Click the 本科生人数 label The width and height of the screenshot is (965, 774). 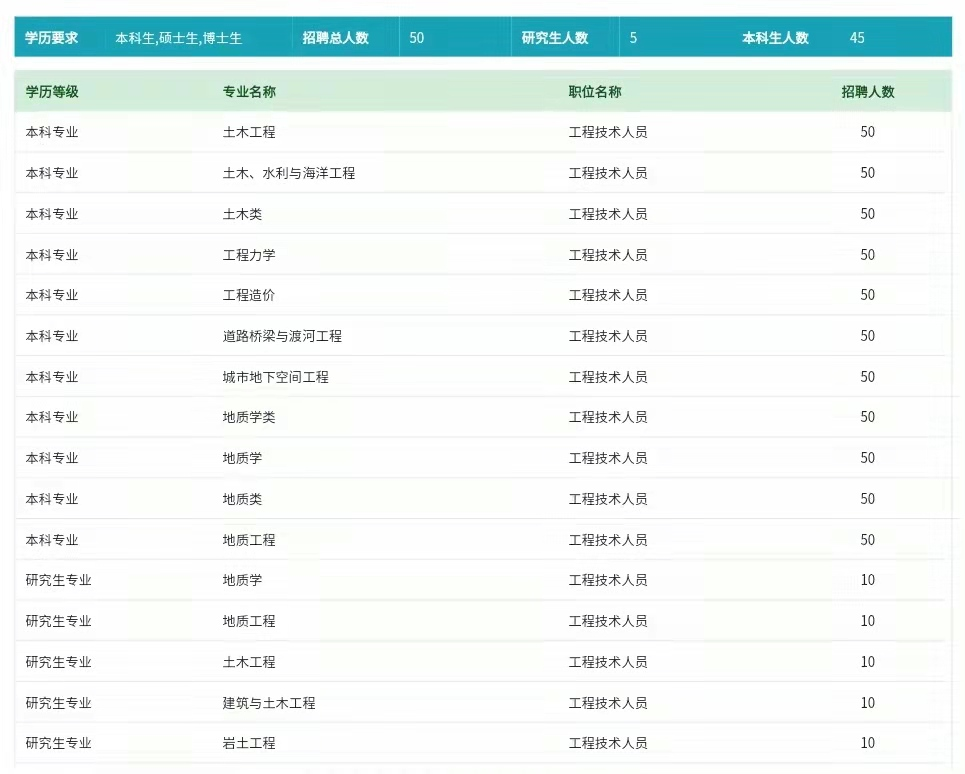click(775, 38)
